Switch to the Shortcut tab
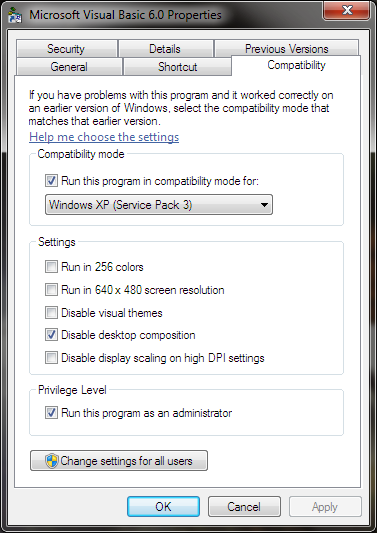The image size is (377, 533). coord(177,66)
